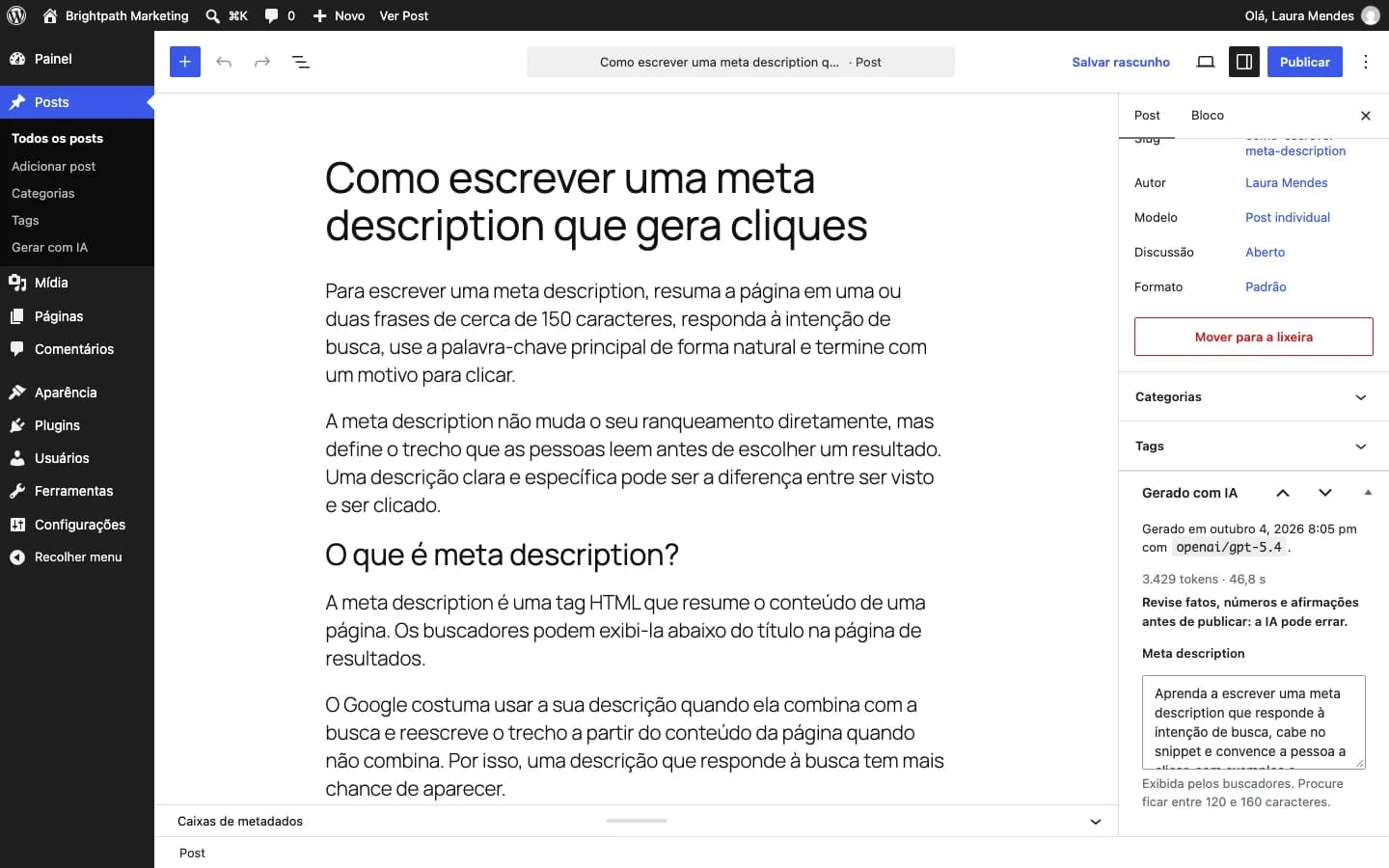The height and width of the screenshot is (868, 1389).
Task: Click the Publicar button
Action: click(x=1305, y=62)
